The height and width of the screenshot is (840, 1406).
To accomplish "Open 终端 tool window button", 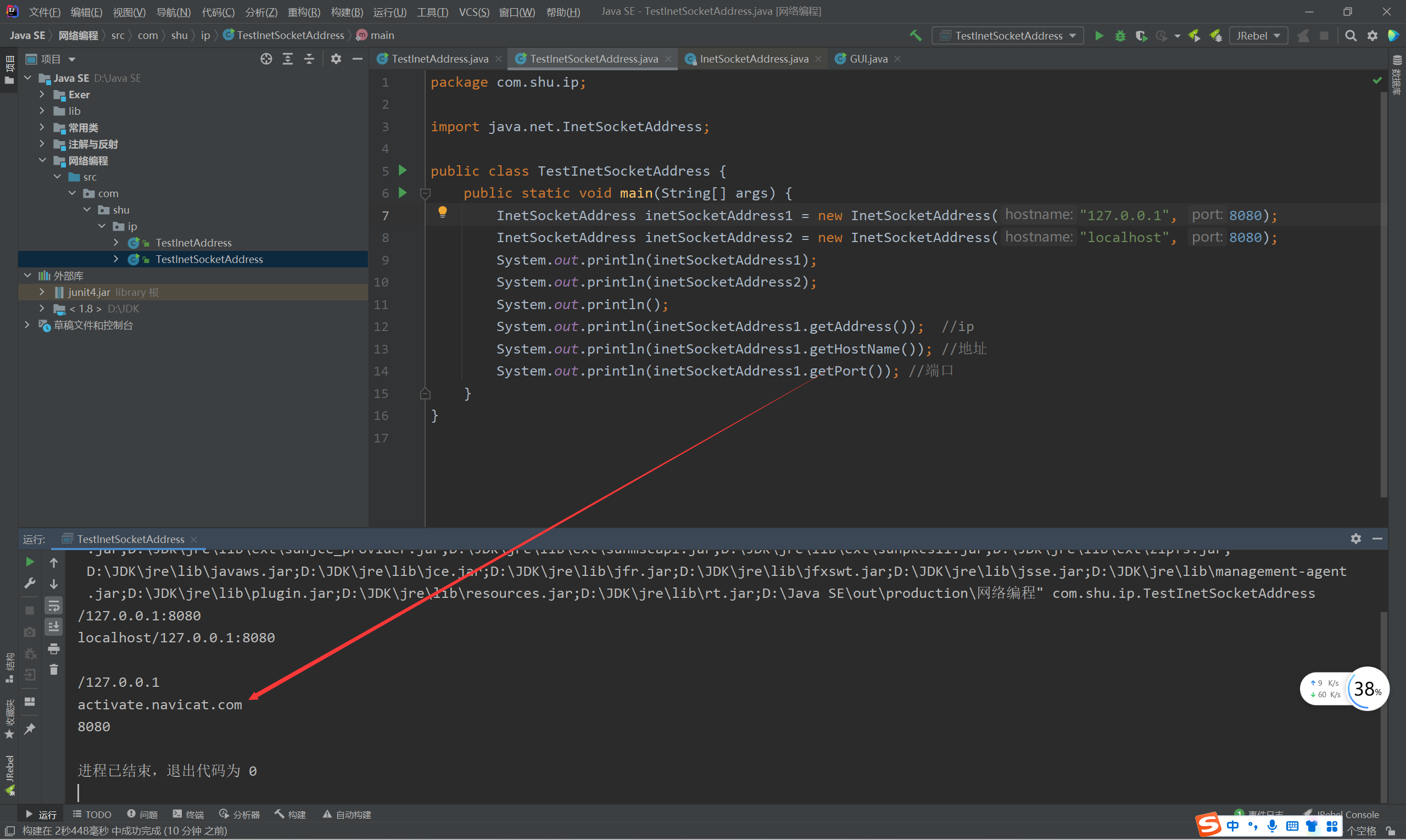I will (x=188, y=814).
